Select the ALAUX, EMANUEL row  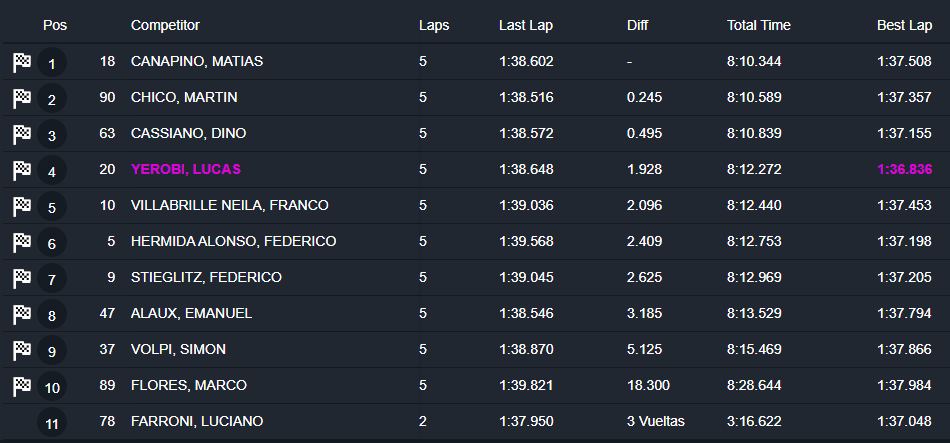click(191, 314)
